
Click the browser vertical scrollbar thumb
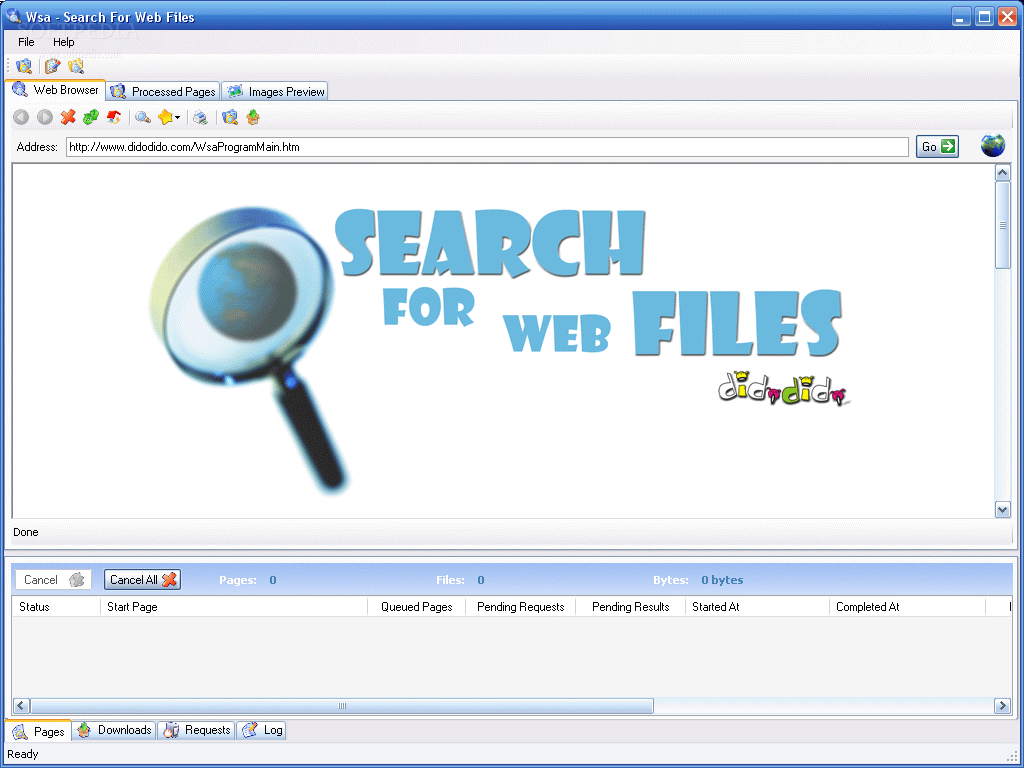pos(1002,225)
